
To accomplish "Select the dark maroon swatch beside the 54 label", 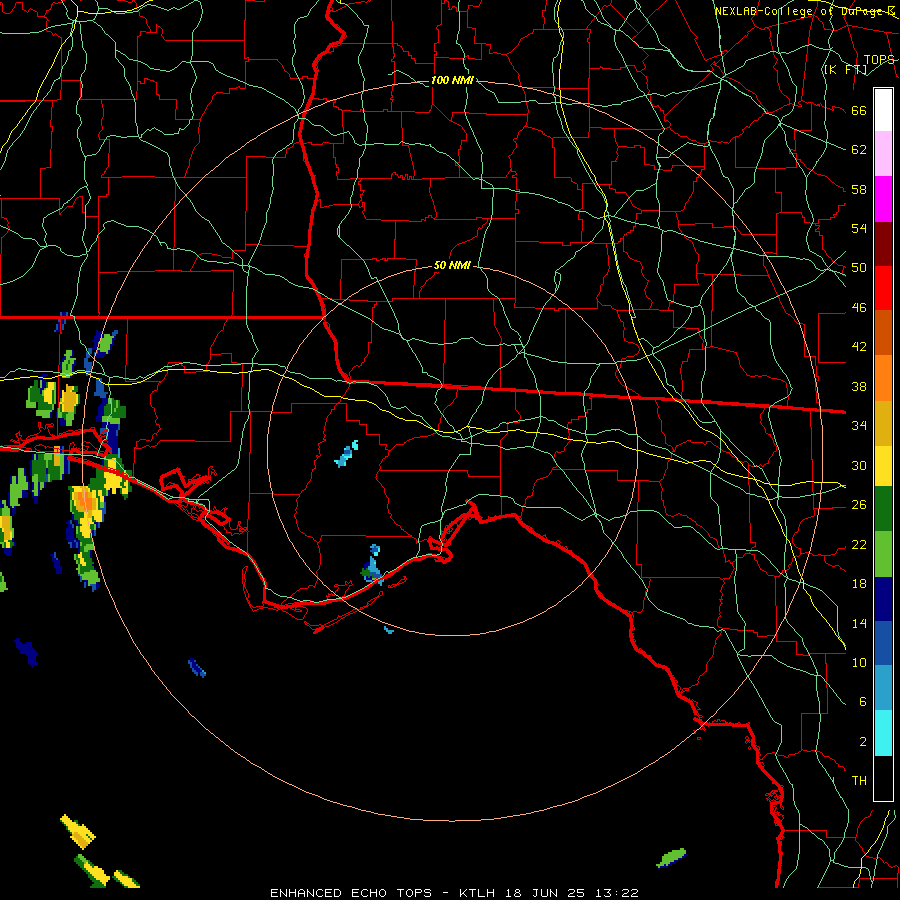I will [883, 243].
